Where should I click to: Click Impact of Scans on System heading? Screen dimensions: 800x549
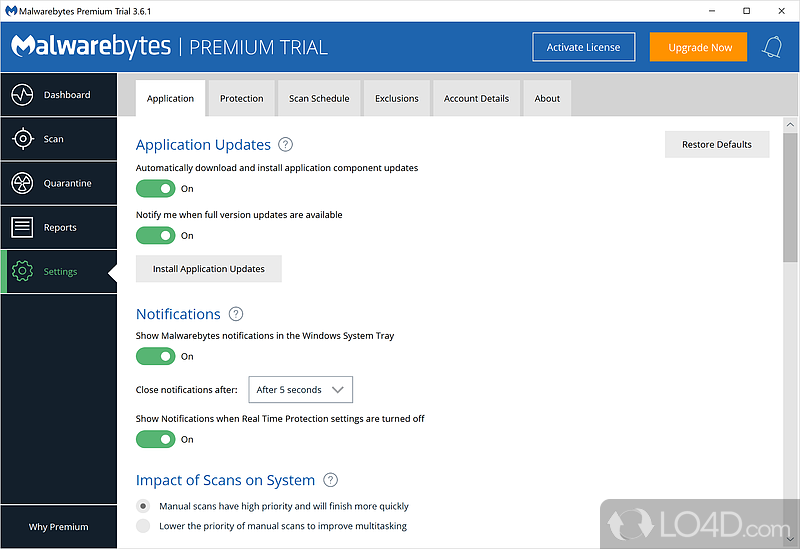[226, 480]
